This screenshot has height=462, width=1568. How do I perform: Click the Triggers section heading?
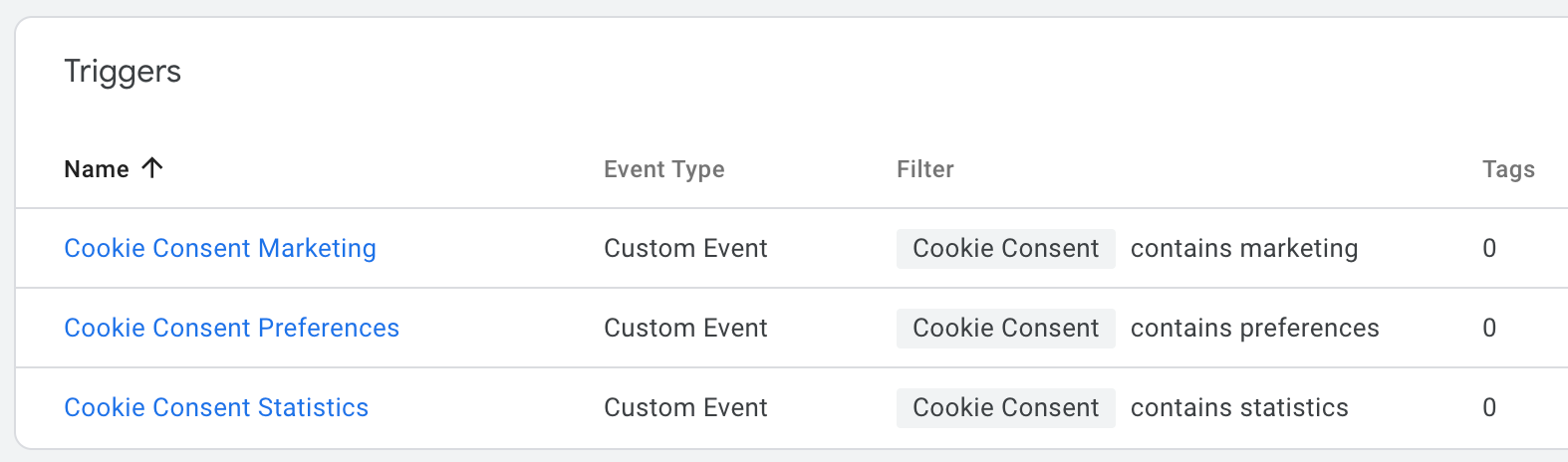(x=123, y=72)
